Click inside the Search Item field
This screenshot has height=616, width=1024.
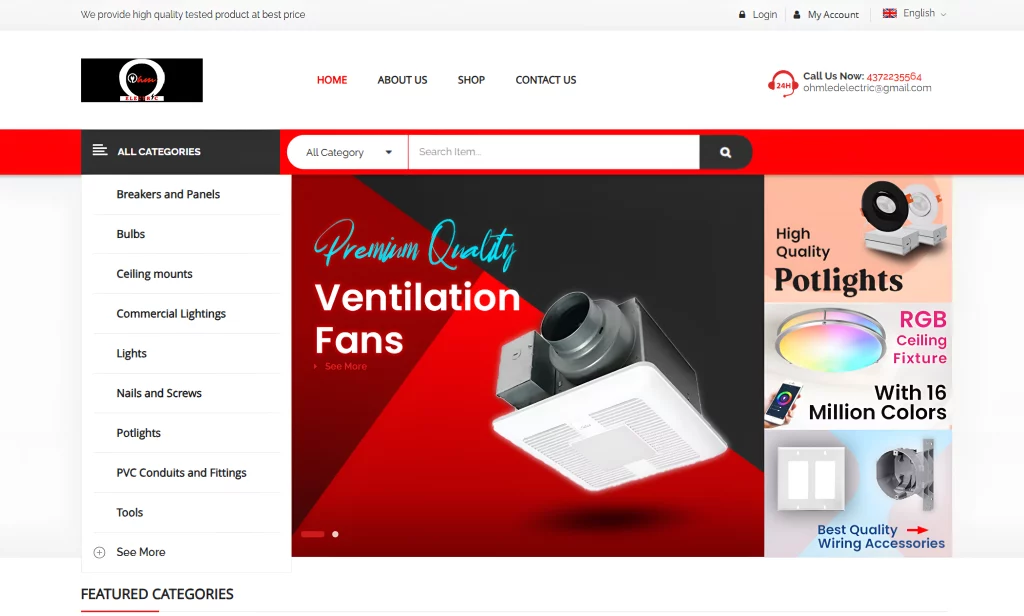coord(553,152)
